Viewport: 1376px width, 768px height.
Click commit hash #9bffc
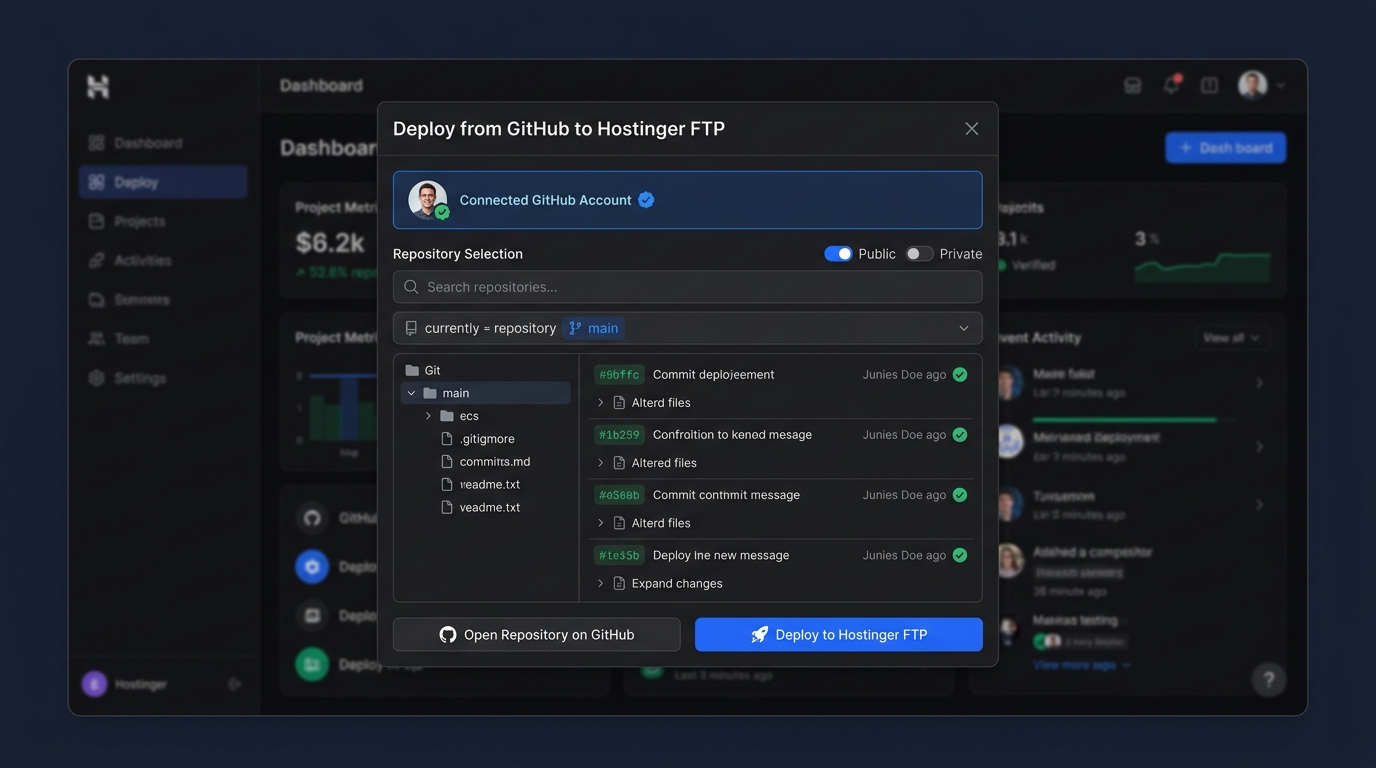(619, 375)
